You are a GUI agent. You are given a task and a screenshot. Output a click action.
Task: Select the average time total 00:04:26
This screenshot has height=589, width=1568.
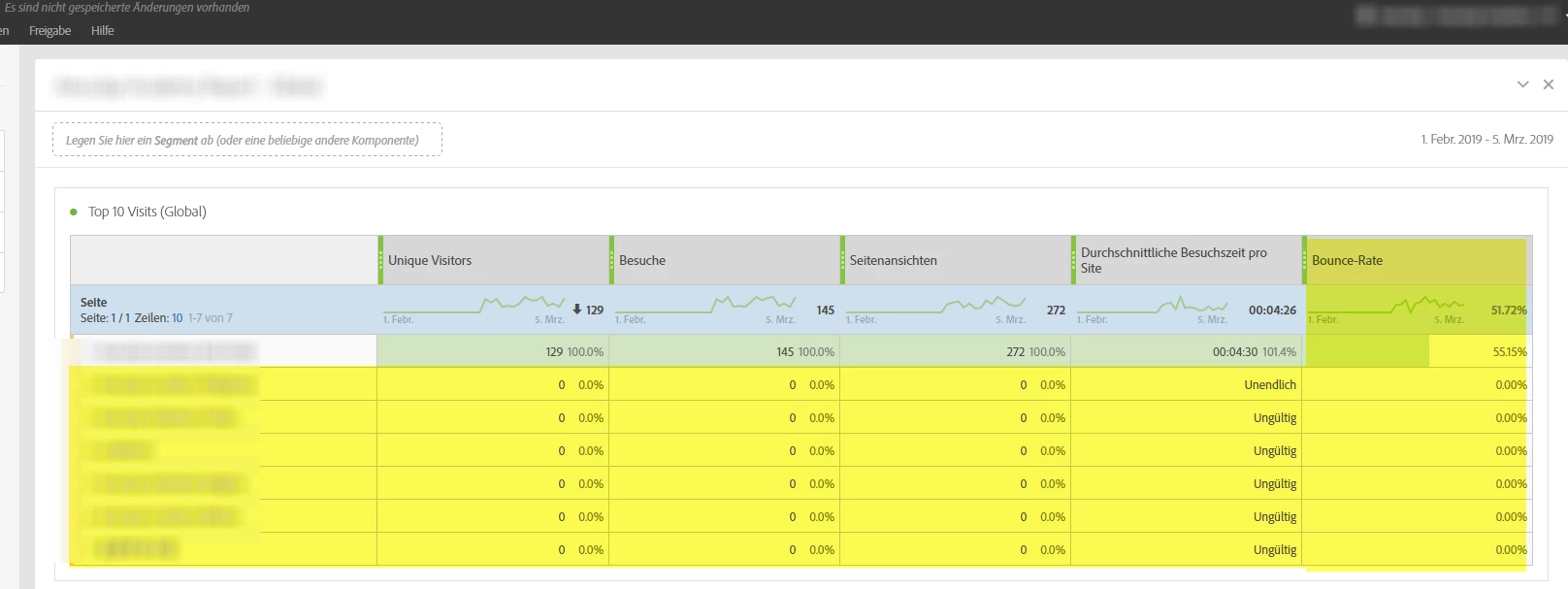1272,311
